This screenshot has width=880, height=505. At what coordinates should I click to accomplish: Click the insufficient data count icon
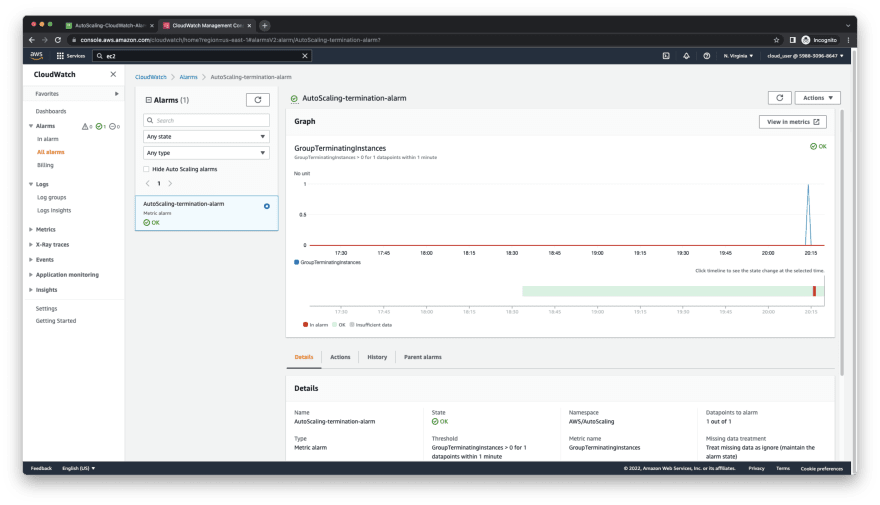click(x=114, y=126)
